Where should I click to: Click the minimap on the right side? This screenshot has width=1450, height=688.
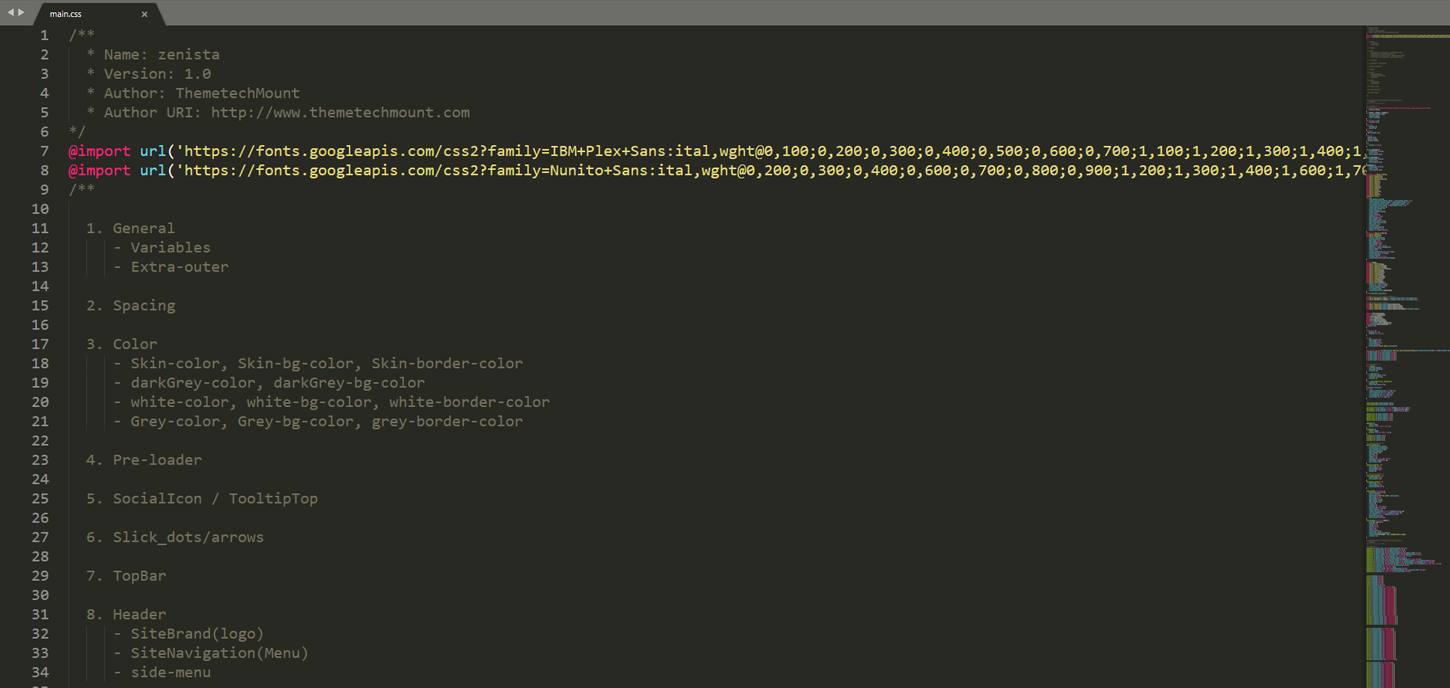1407,356
